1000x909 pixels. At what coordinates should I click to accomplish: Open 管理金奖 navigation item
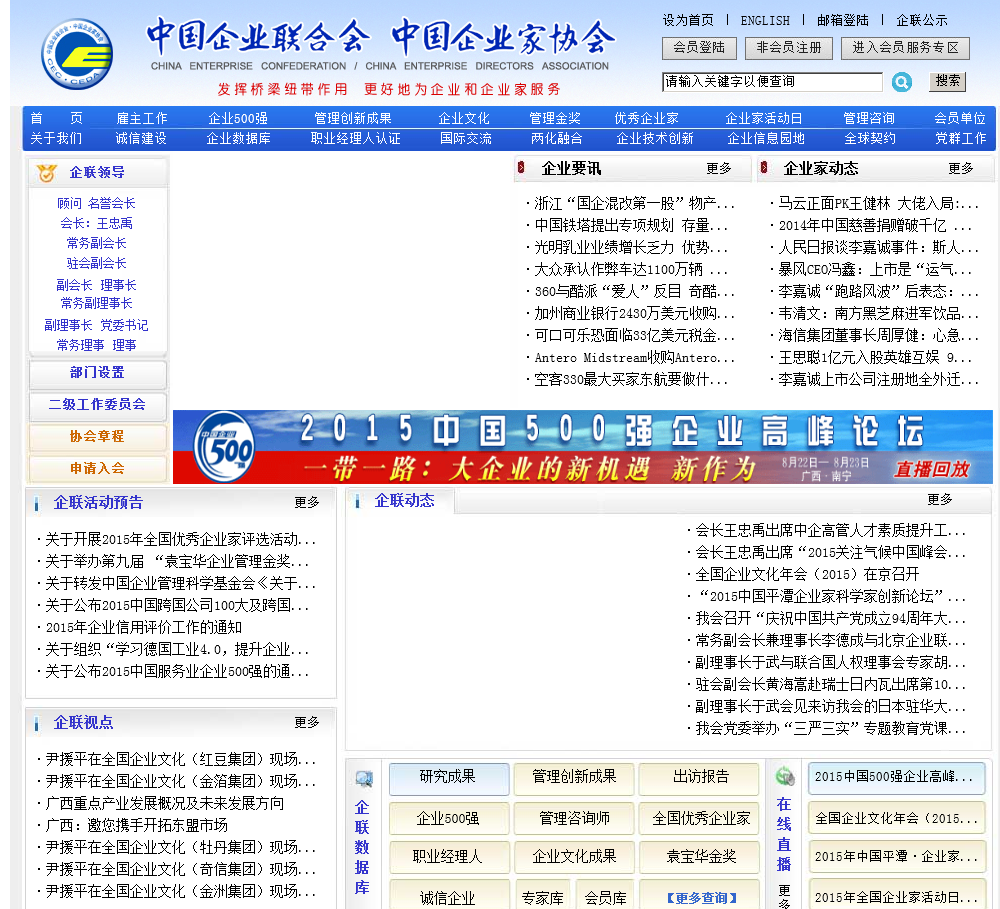(x=555, y=118)
